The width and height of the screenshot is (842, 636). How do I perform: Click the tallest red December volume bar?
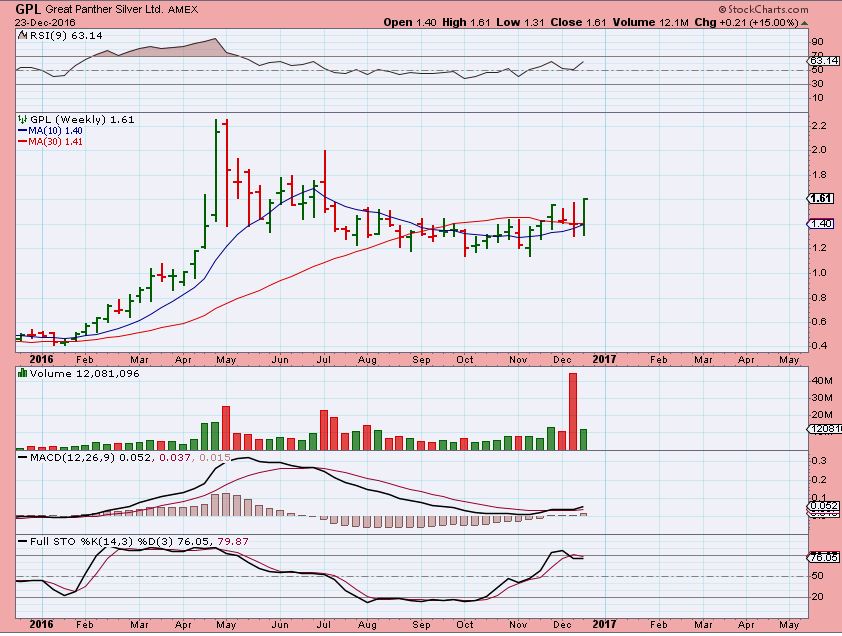coord(573,411)
